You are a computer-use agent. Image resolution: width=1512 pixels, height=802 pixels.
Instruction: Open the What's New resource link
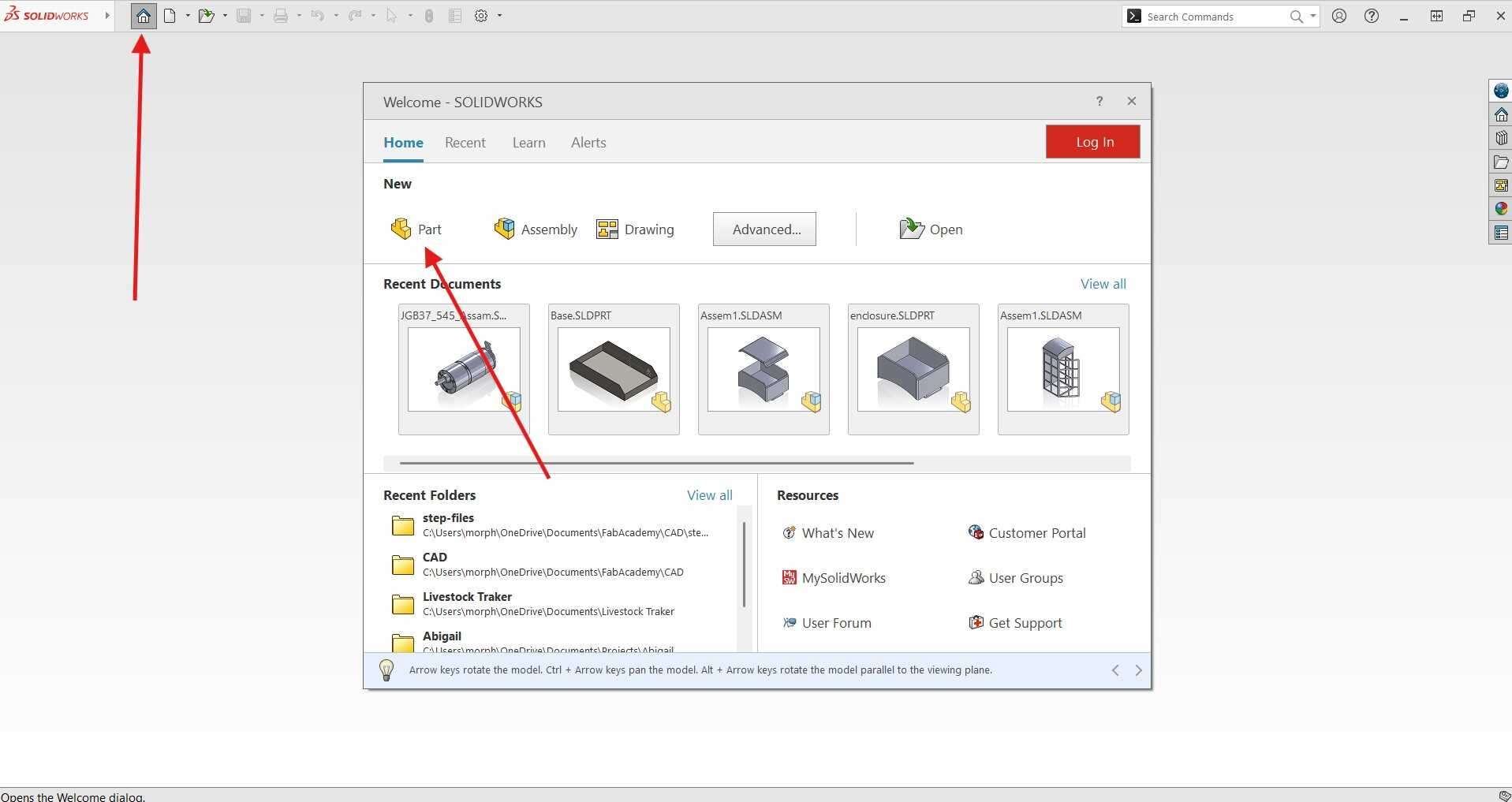coord(827,533)
